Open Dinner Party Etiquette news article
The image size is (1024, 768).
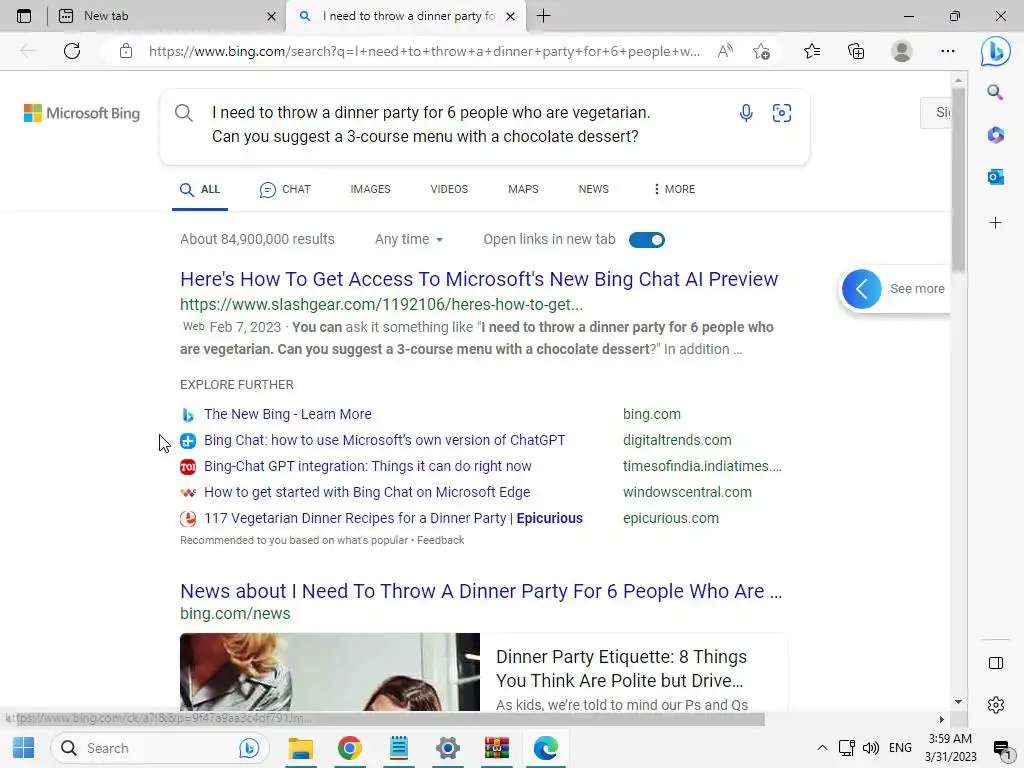tap(621, 669)
